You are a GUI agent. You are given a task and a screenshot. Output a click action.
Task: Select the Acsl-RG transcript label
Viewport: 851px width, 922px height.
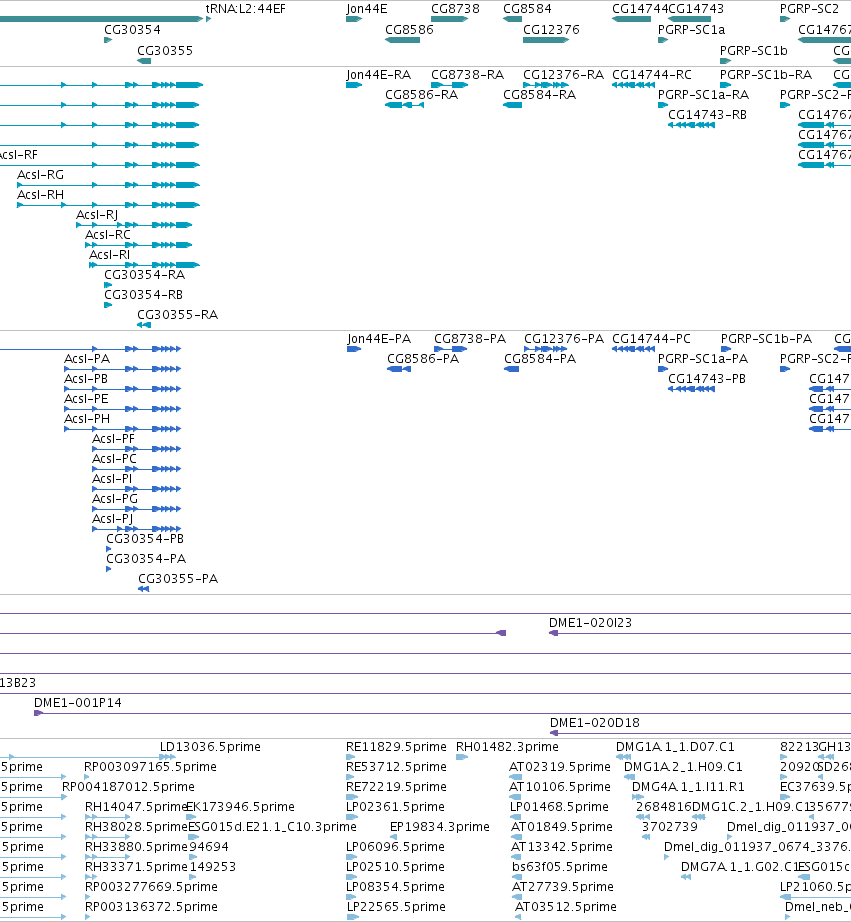pos(40,175)
